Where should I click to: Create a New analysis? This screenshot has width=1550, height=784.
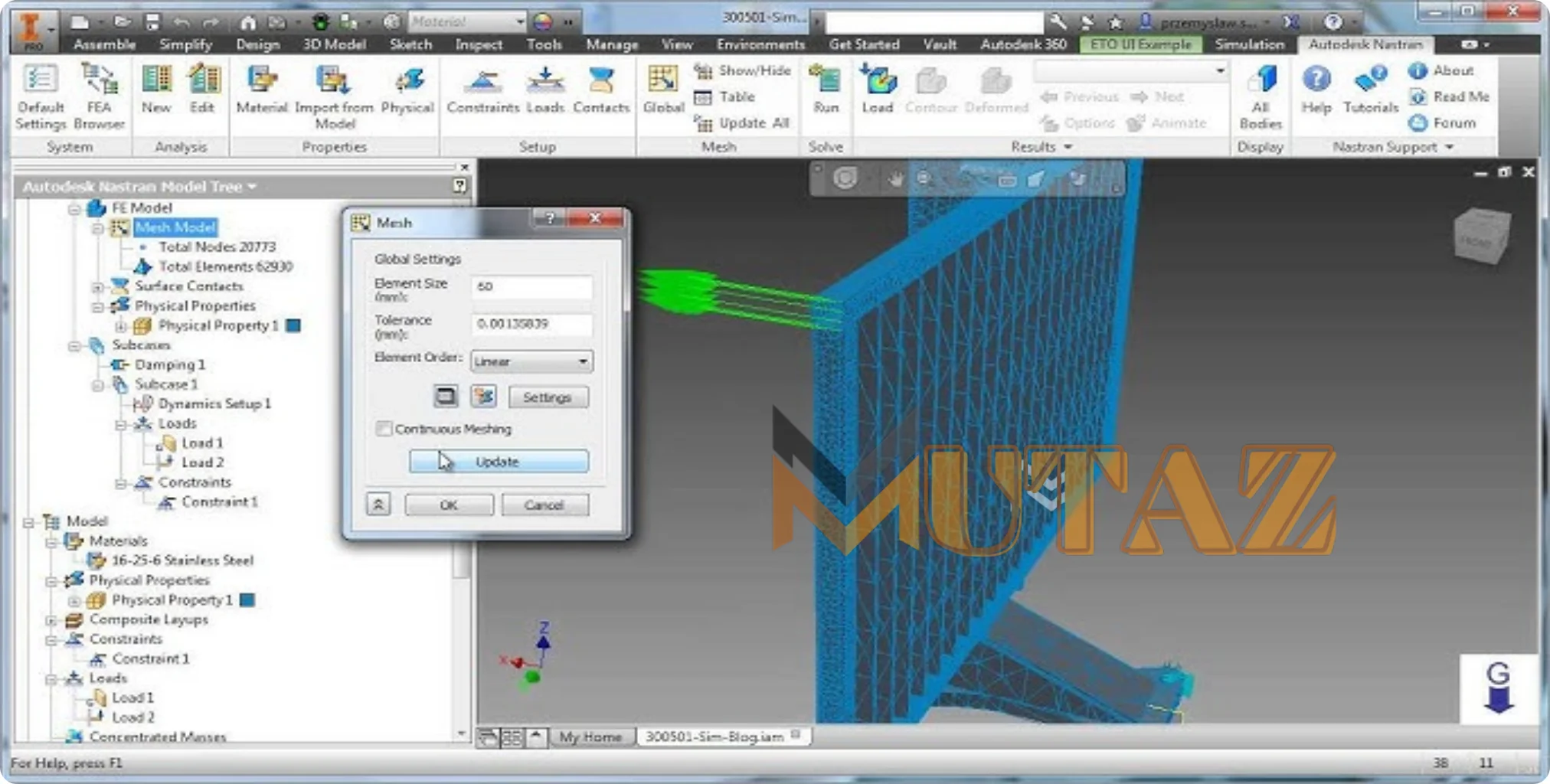[x=156, y=89]
